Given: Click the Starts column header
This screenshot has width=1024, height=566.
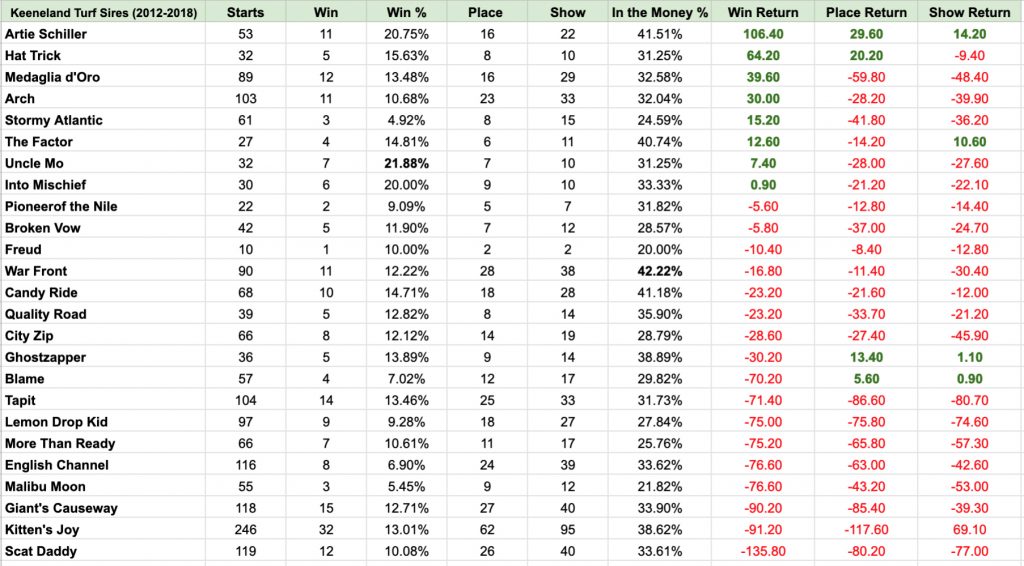Looking at the screenshot, I should pyautogui.click(x=246, y=12).
